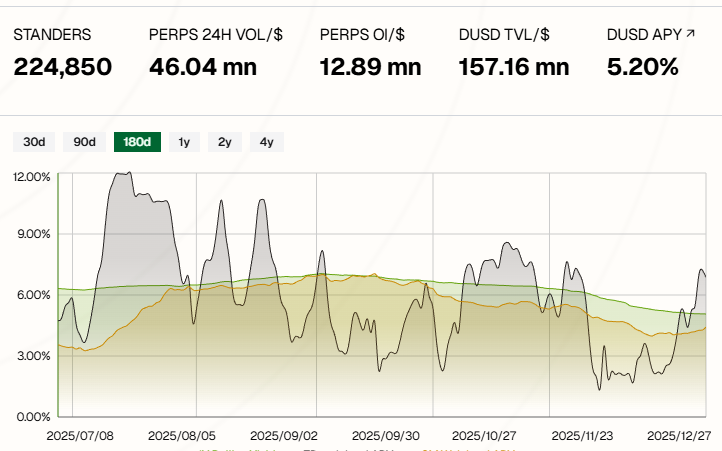Click the 6.00% y-axis label
This screenshot has width=722, height=451.
click(x=34, y=295)
